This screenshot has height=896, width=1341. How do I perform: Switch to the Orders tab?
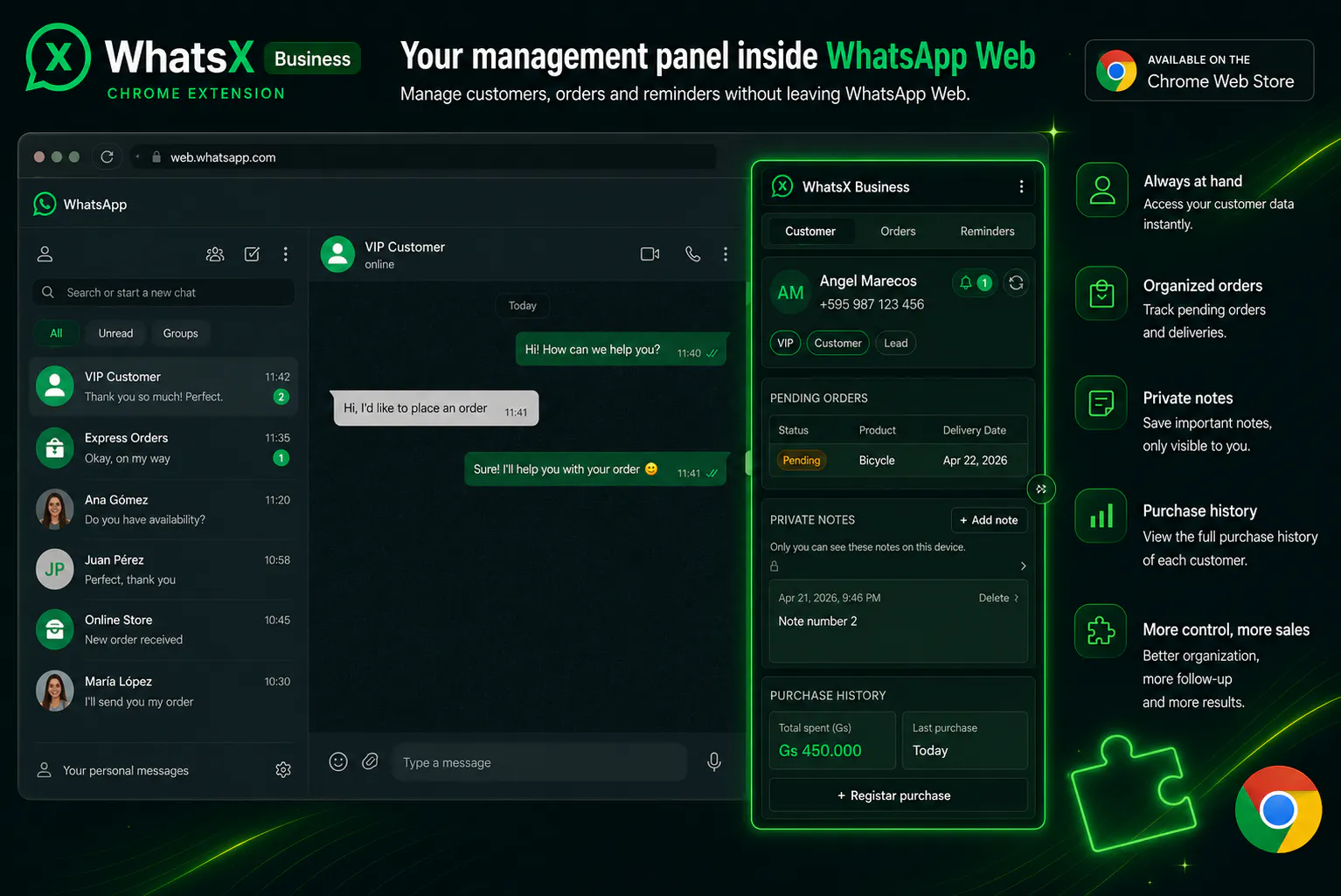[x=898, y=232]
